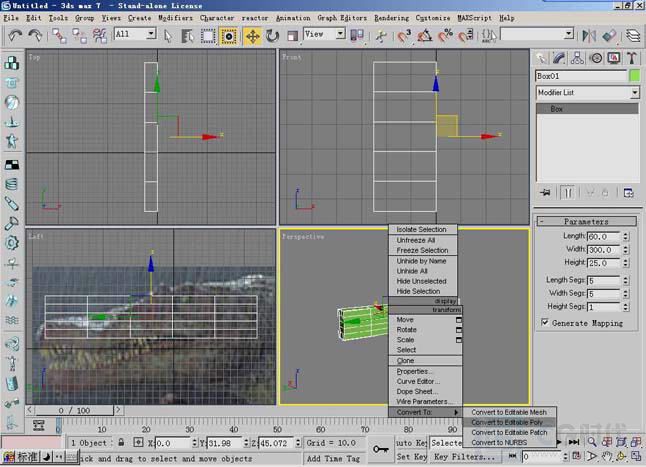Open the Graph Editors menu
Viewport: 646px width, 467px height.
[342, 18]
